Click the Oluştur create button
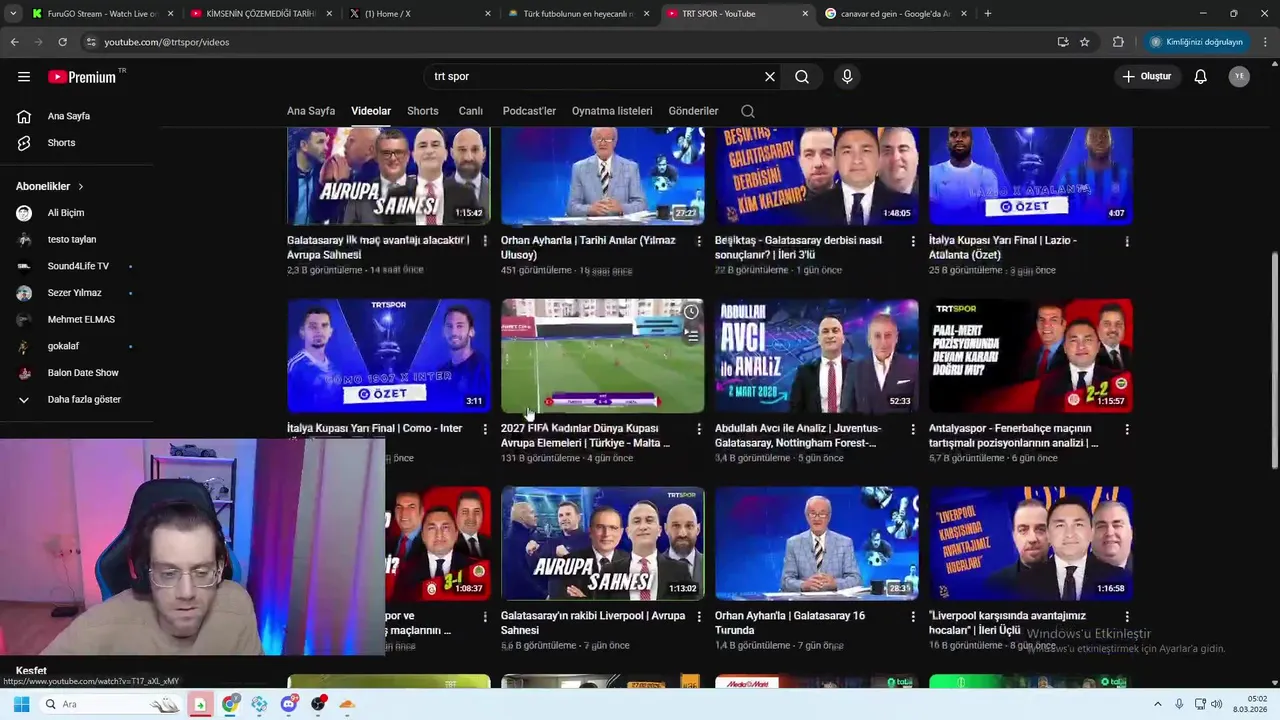The image size is (1280, 720). point(1146,77)
